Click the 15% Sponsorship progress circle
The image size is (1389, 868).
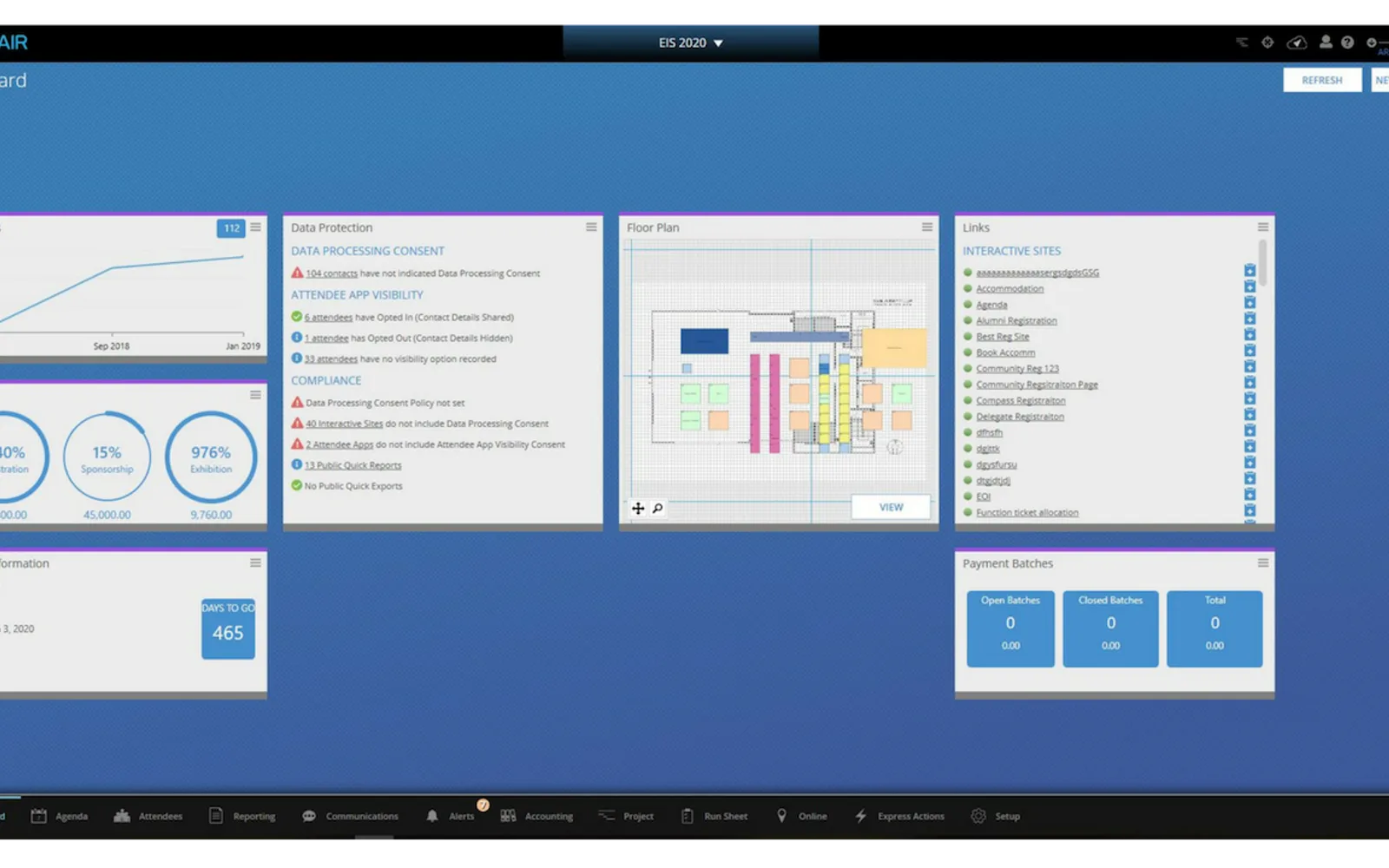click(x=107, y=457)
